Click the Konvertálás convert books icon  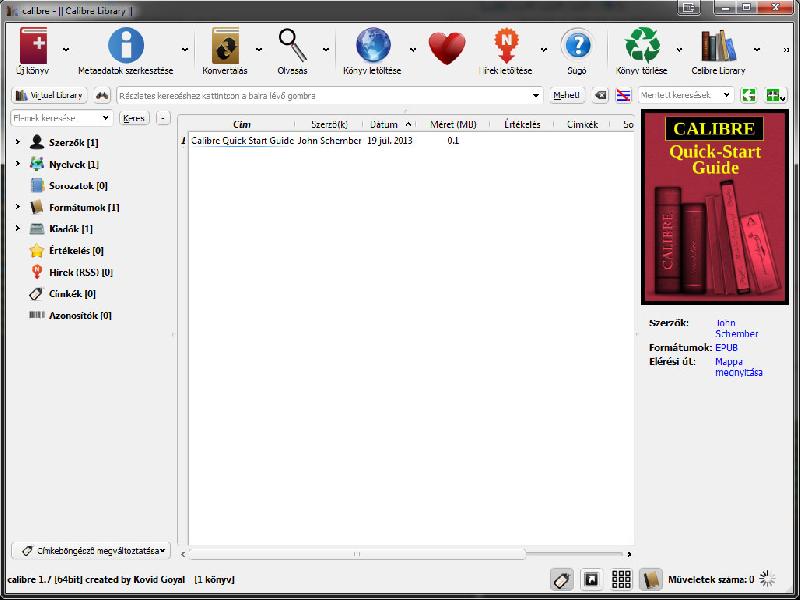click(x=225, y=46)
